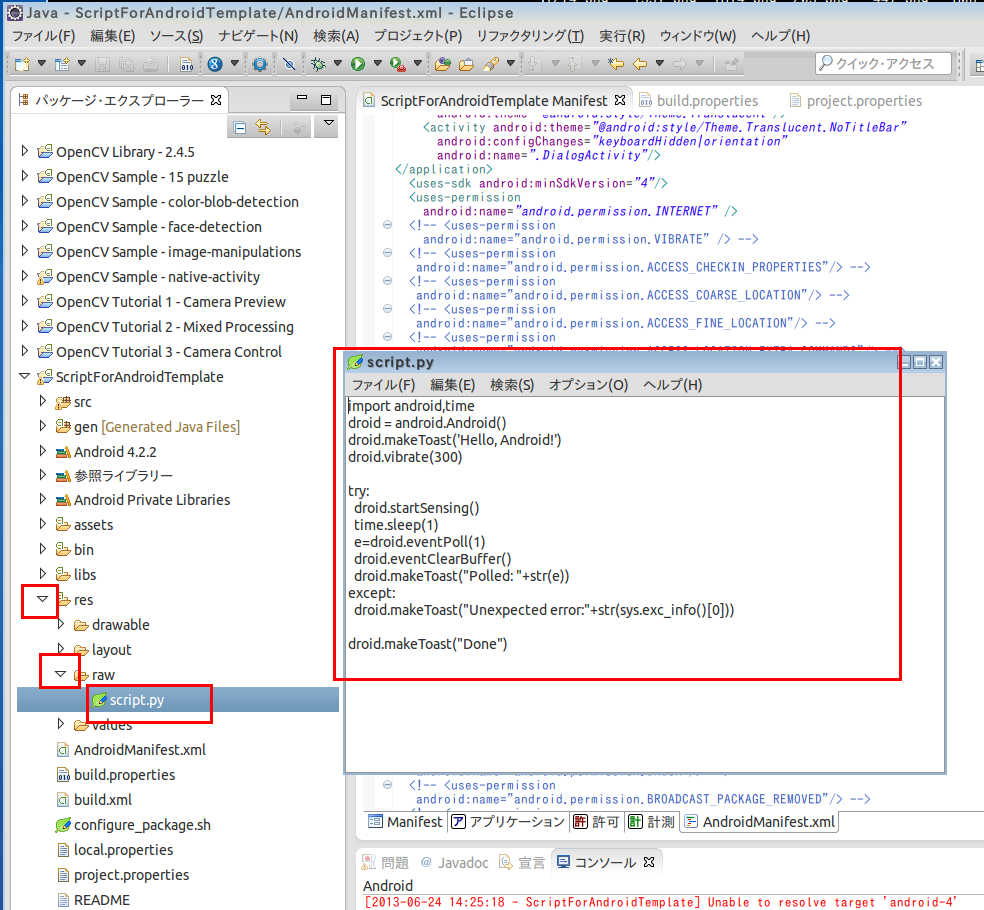Open the External Tools dropdown arrow
Viewport: 984px width, 910px height.
click(417, 63)
